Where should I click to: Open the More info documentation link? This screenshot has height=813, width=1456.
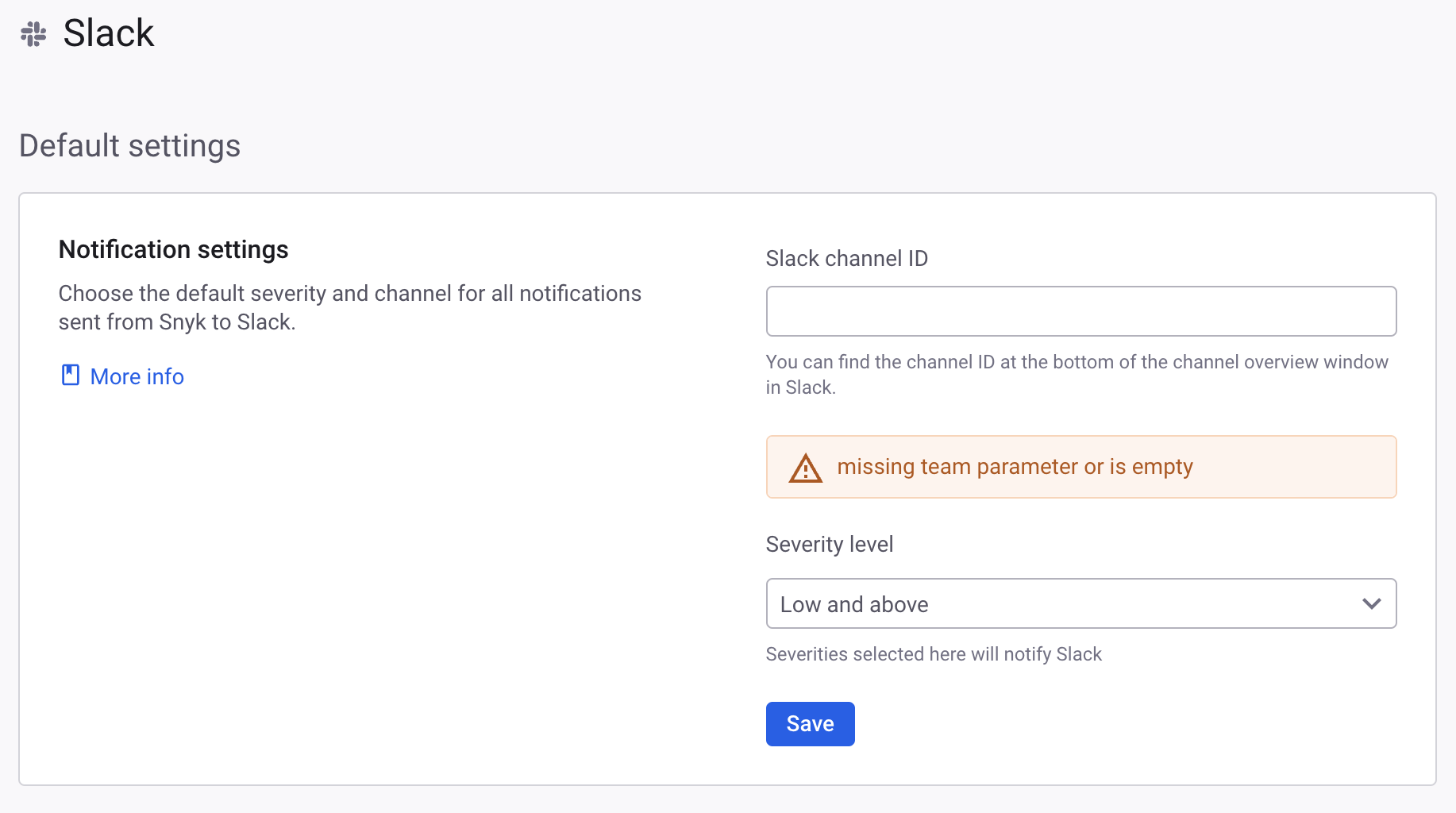(136, 376)
